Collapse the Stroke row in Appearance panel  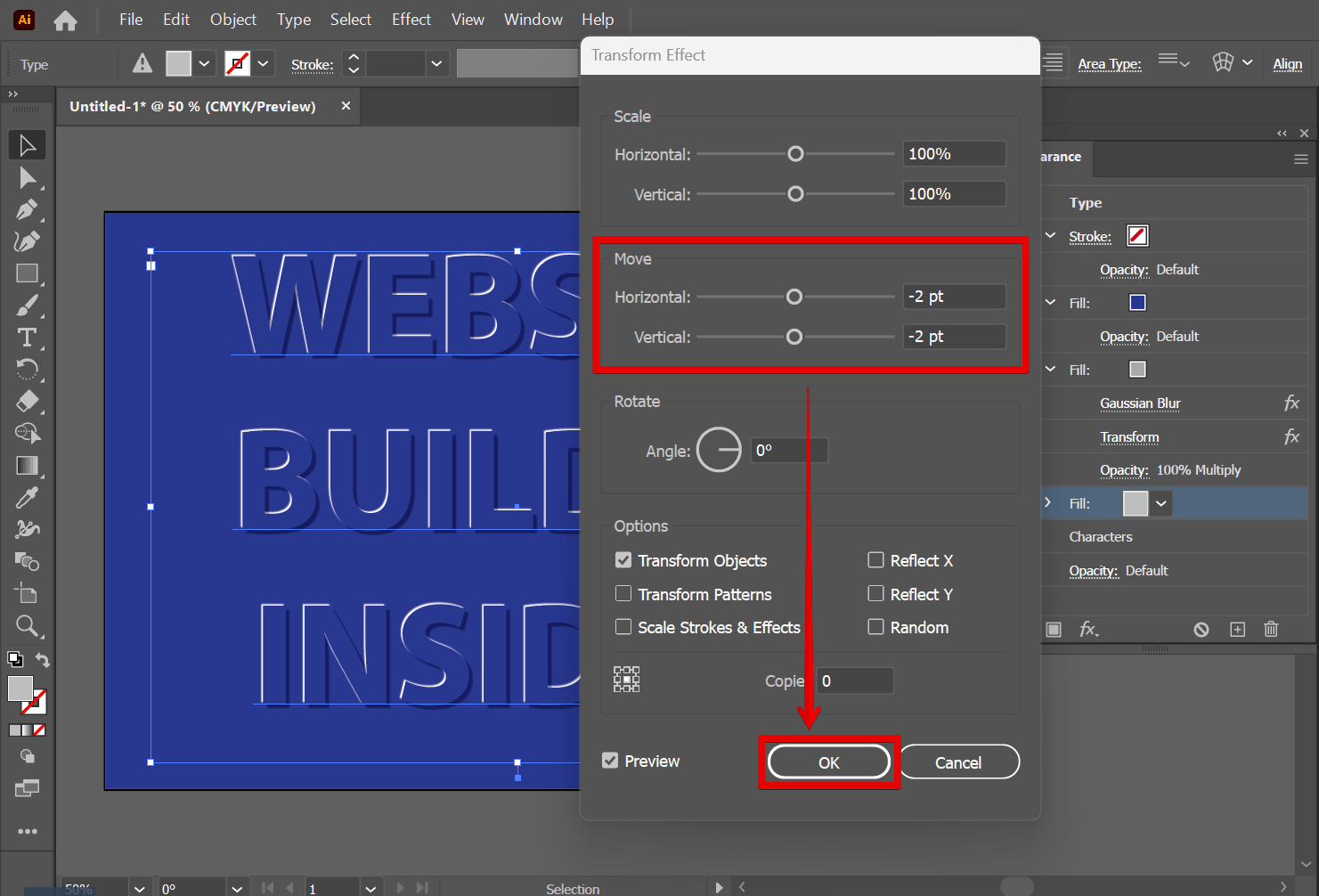click(1050, 236)
